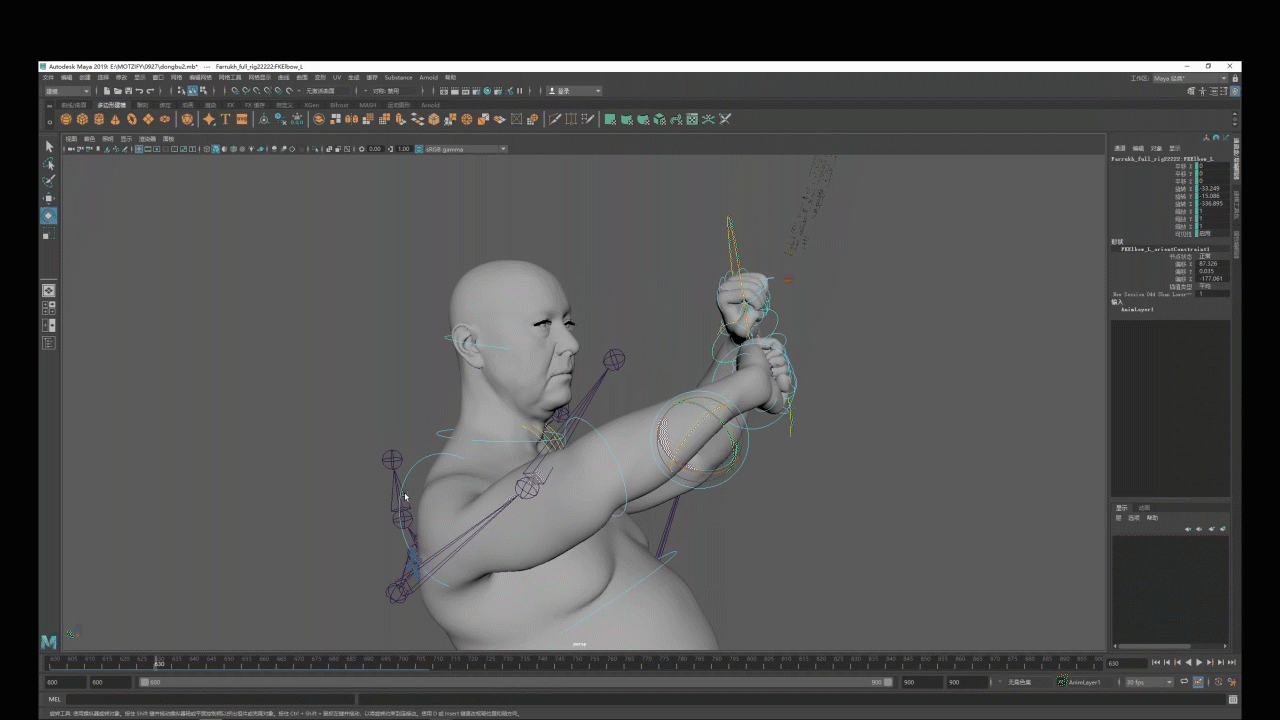The image size is (1280, 720).
Task: Toggle auto keyframe button
Action: coord(1197,682)
